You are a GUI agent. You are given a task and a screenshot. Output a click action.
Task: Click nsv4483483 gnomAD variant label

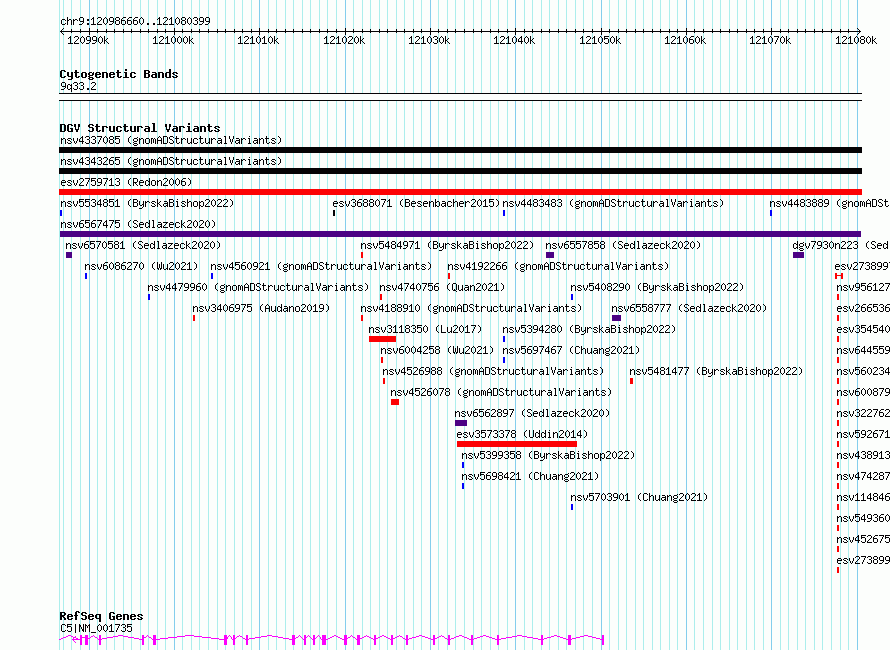tap(613, 203)
